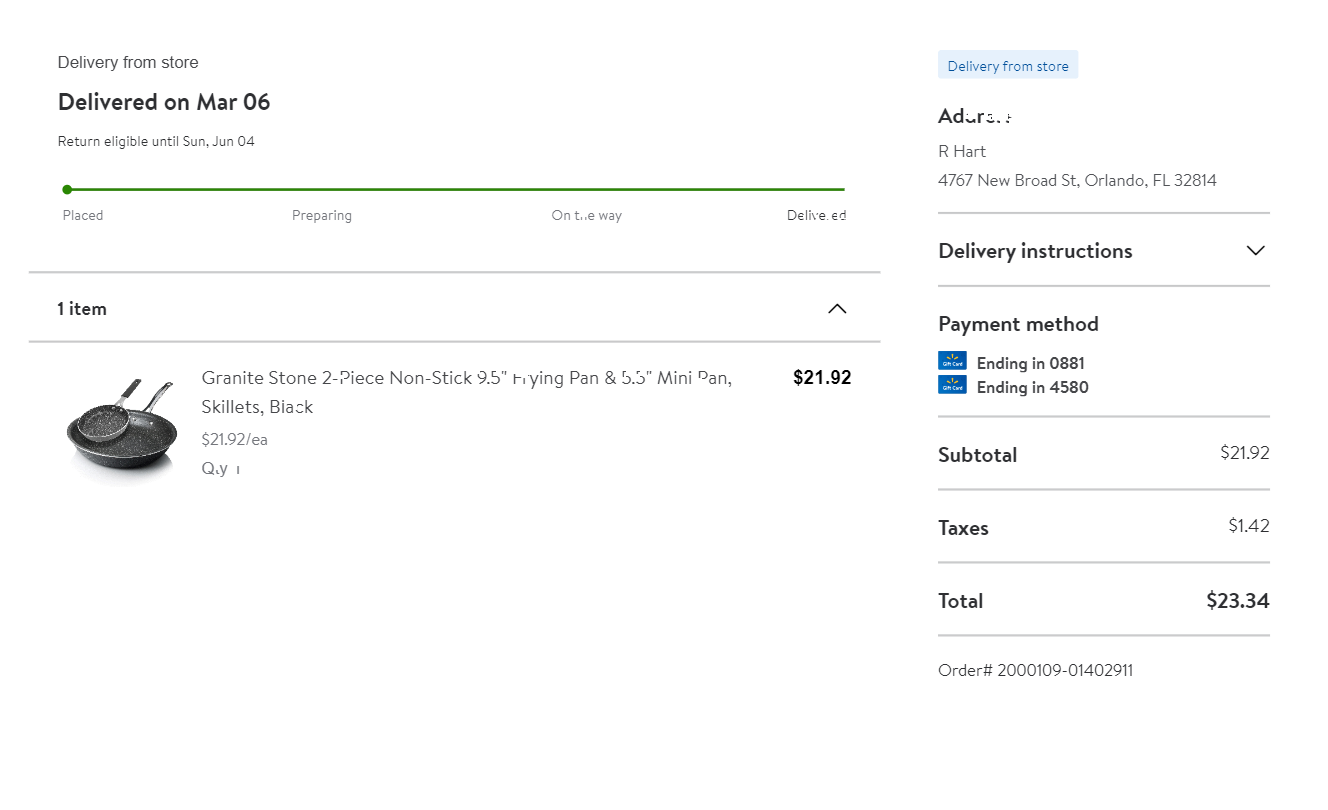Click the Preparing progress step label

pyautogui.click(x=321, y=216)
